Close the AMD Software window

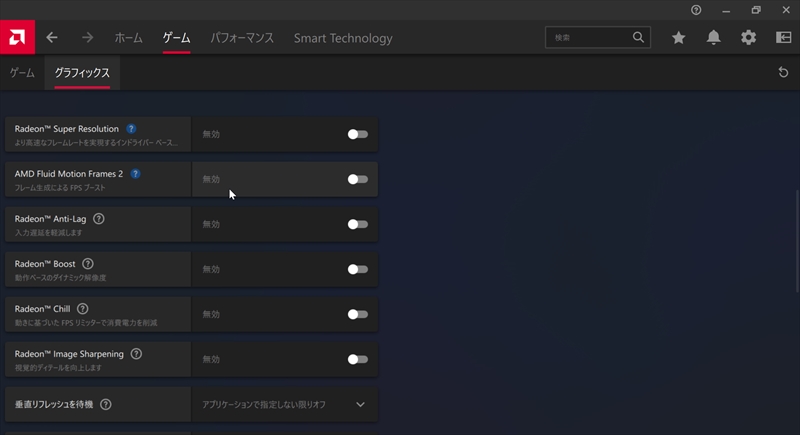(786, 10)
